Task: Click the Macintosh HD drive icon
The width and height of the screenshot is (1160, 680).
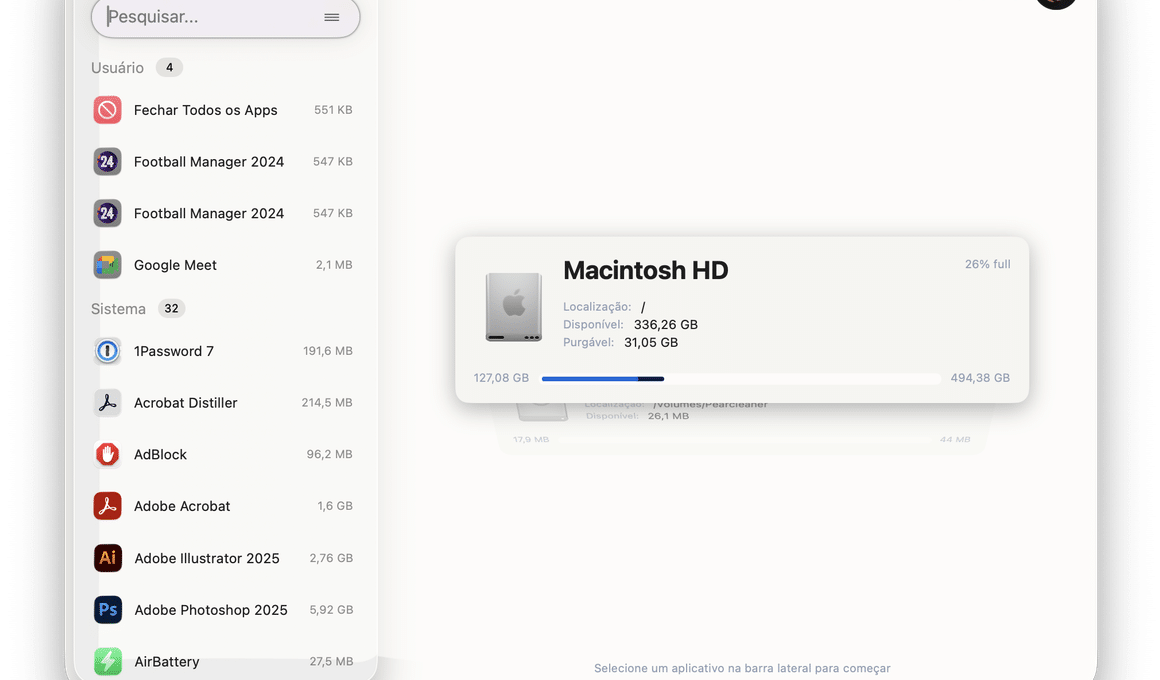Action: coord(513,306)
